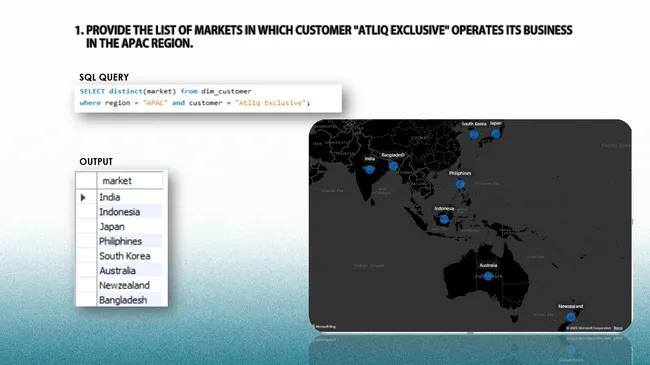This screenshot has height=365, width=650.
Task: Click the Australia map bubble
Action: (x=488, y=276)
